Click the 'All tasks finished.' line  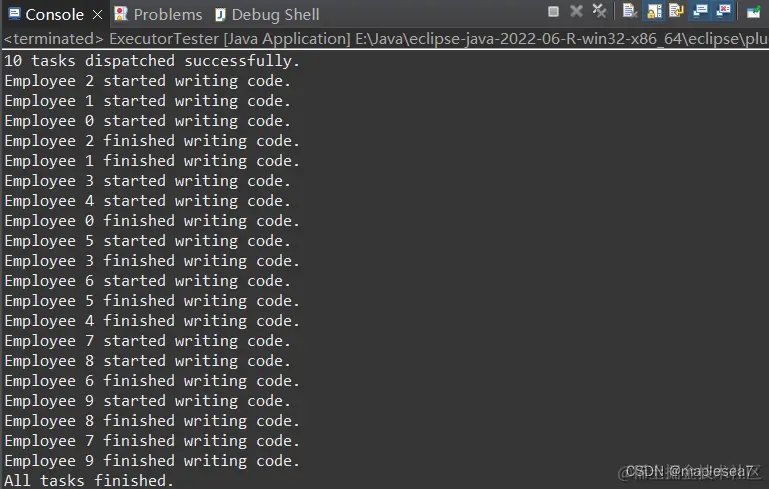tap(89, 481)
